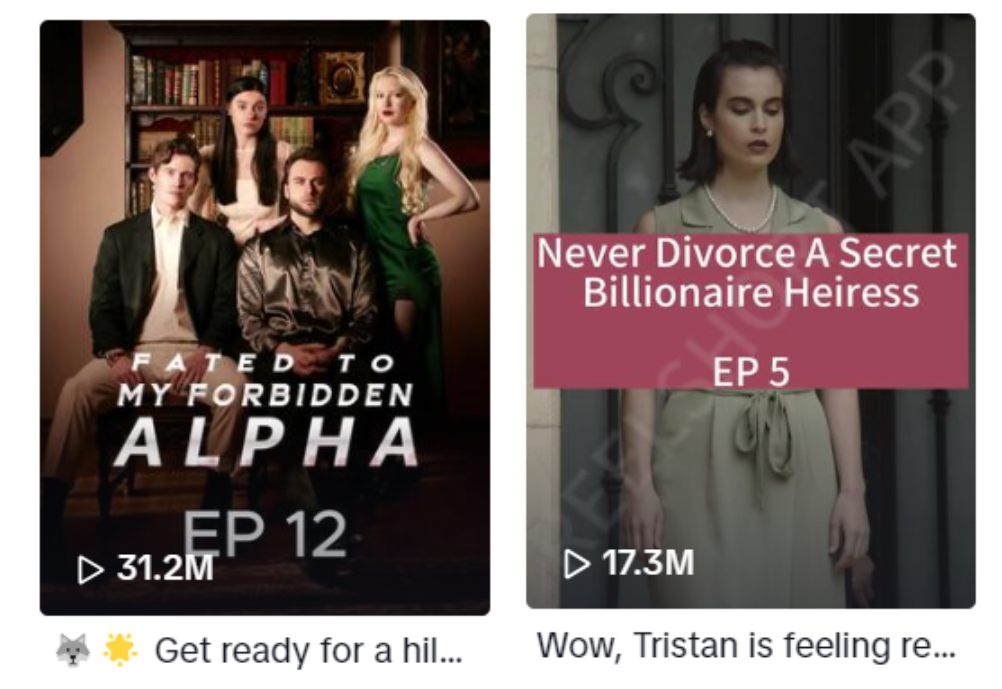The height and width of the screenshot is (689, 1002).
Task: Open the caption 'Wow, Tristan is feeling re...'
Action: click(746, 646)
